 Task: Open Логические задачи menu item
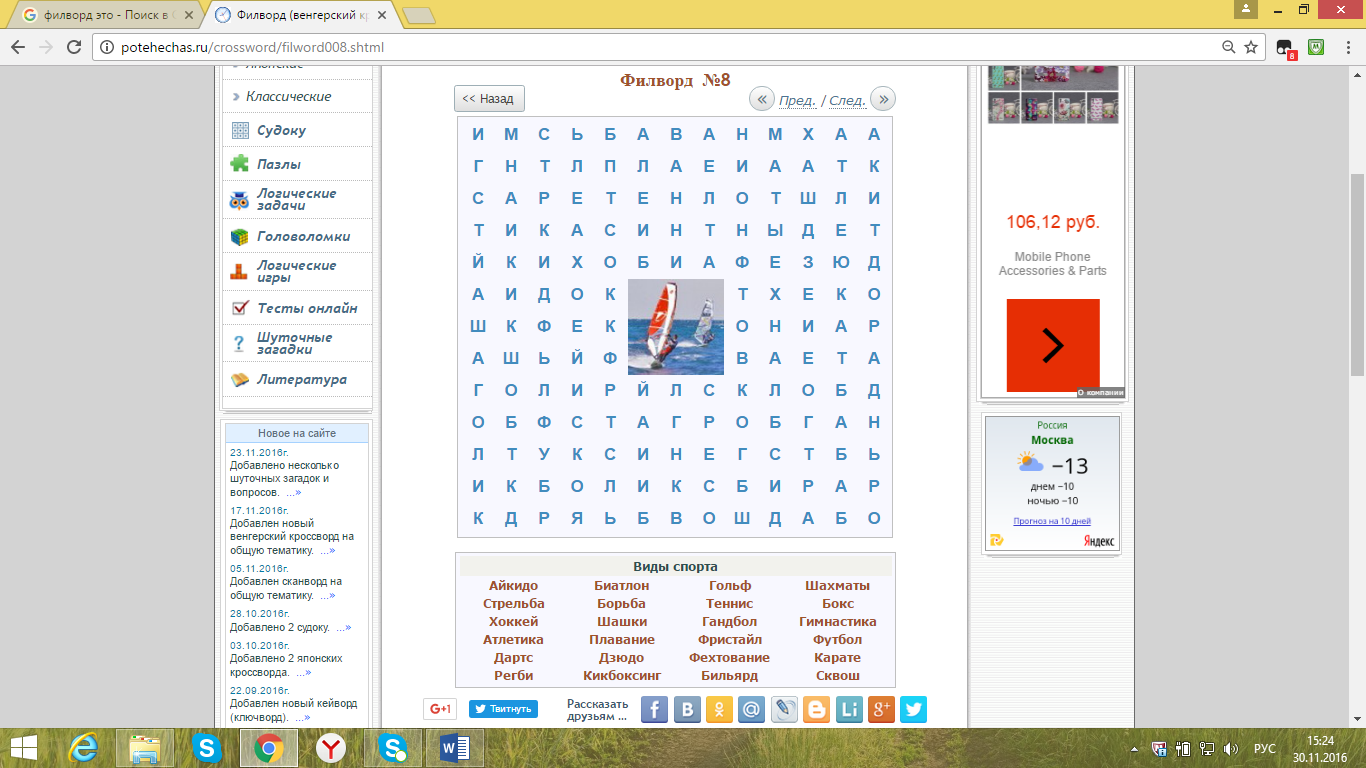click(x=296, y=199)
